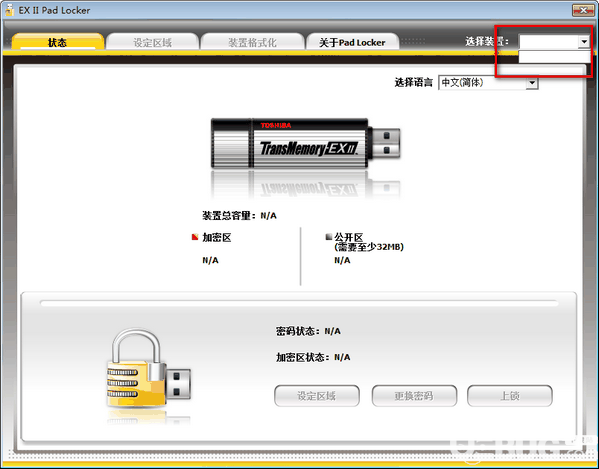Click the 设定区域 button at bottom

[317, 396]
